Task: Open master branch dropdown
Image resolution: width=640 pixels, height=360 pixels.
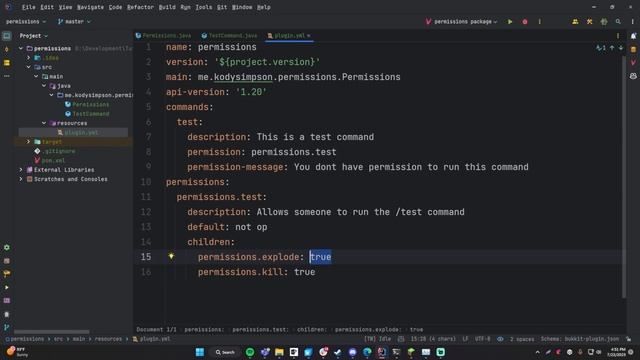Action: point(74,22)
